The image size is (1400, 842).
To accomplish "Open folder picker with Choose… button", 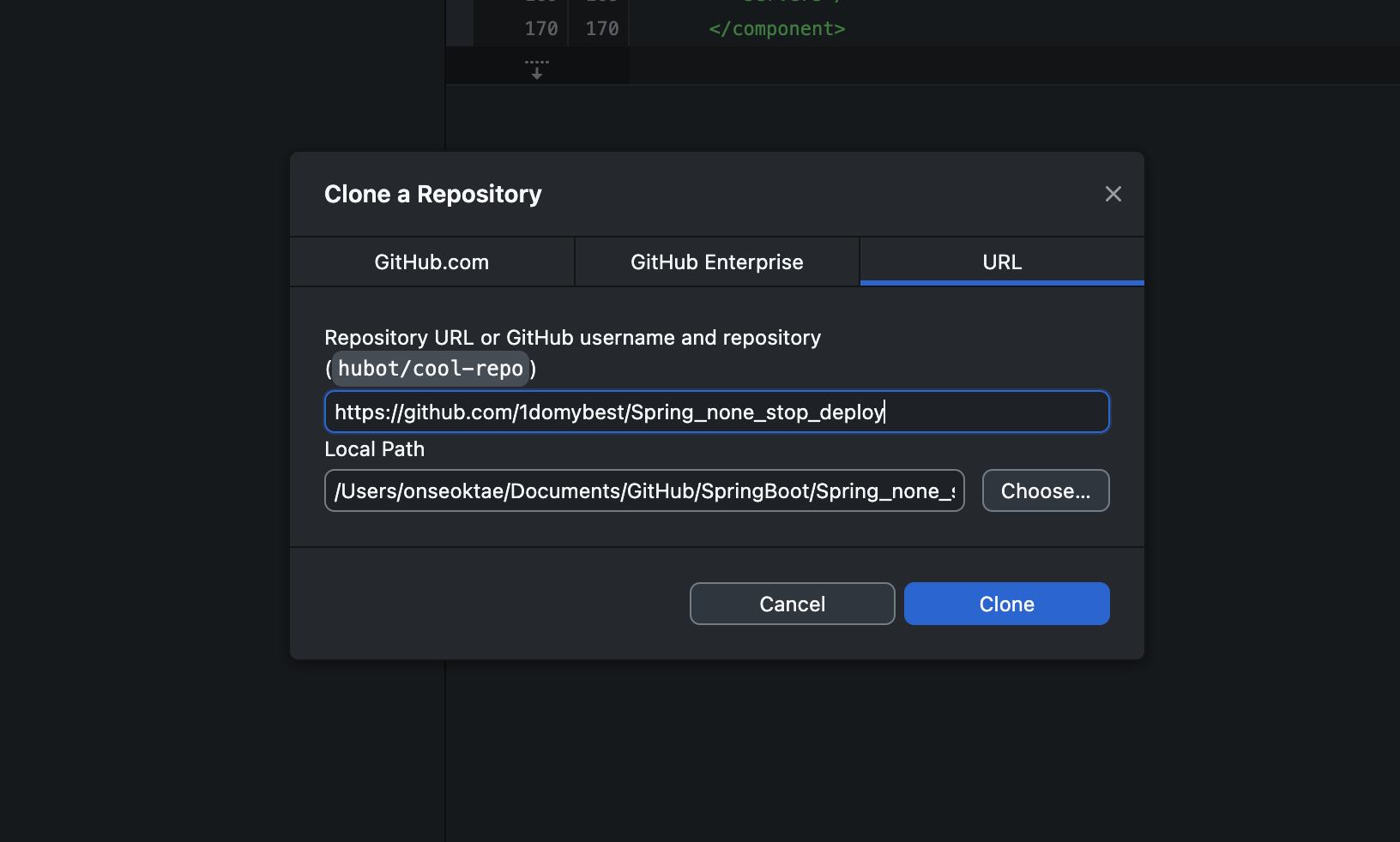I will click(x=1046, y=490).
